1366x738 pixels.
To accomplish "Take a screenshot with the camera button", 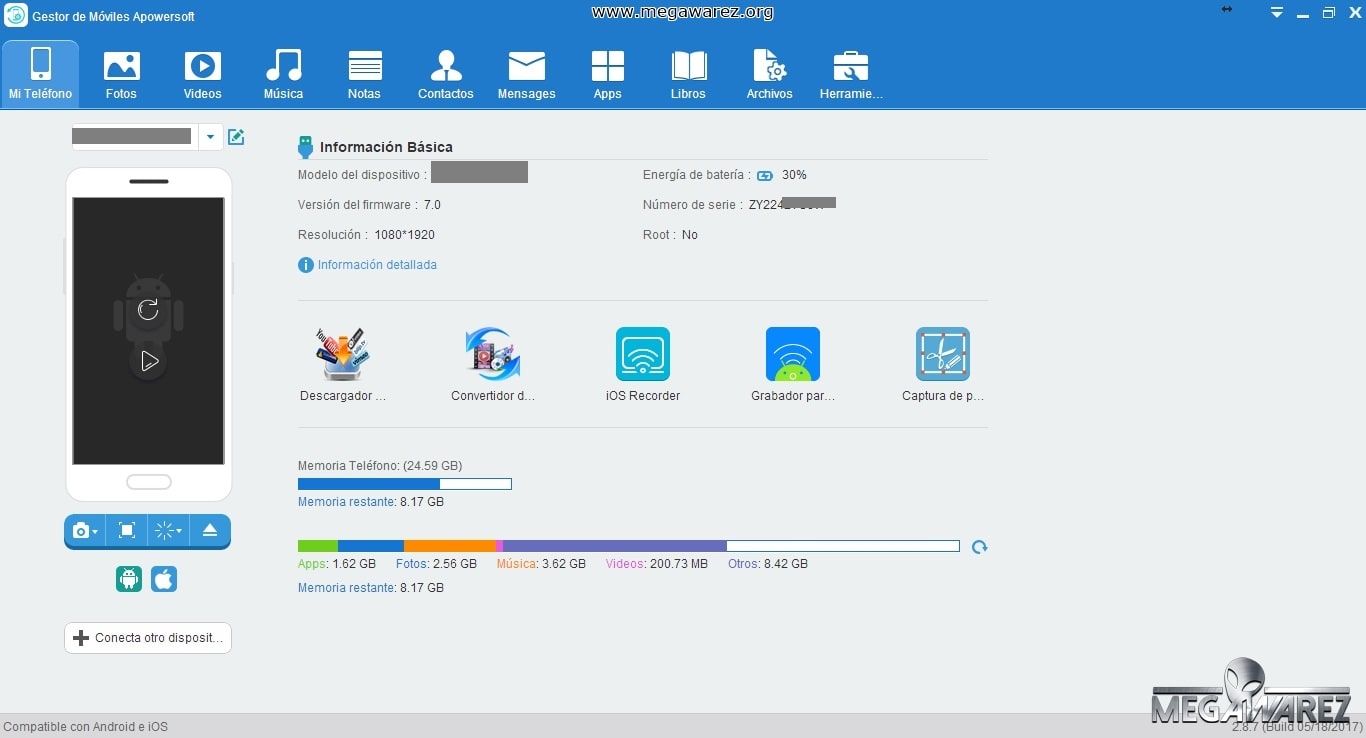I will click(x=85, y=531).
